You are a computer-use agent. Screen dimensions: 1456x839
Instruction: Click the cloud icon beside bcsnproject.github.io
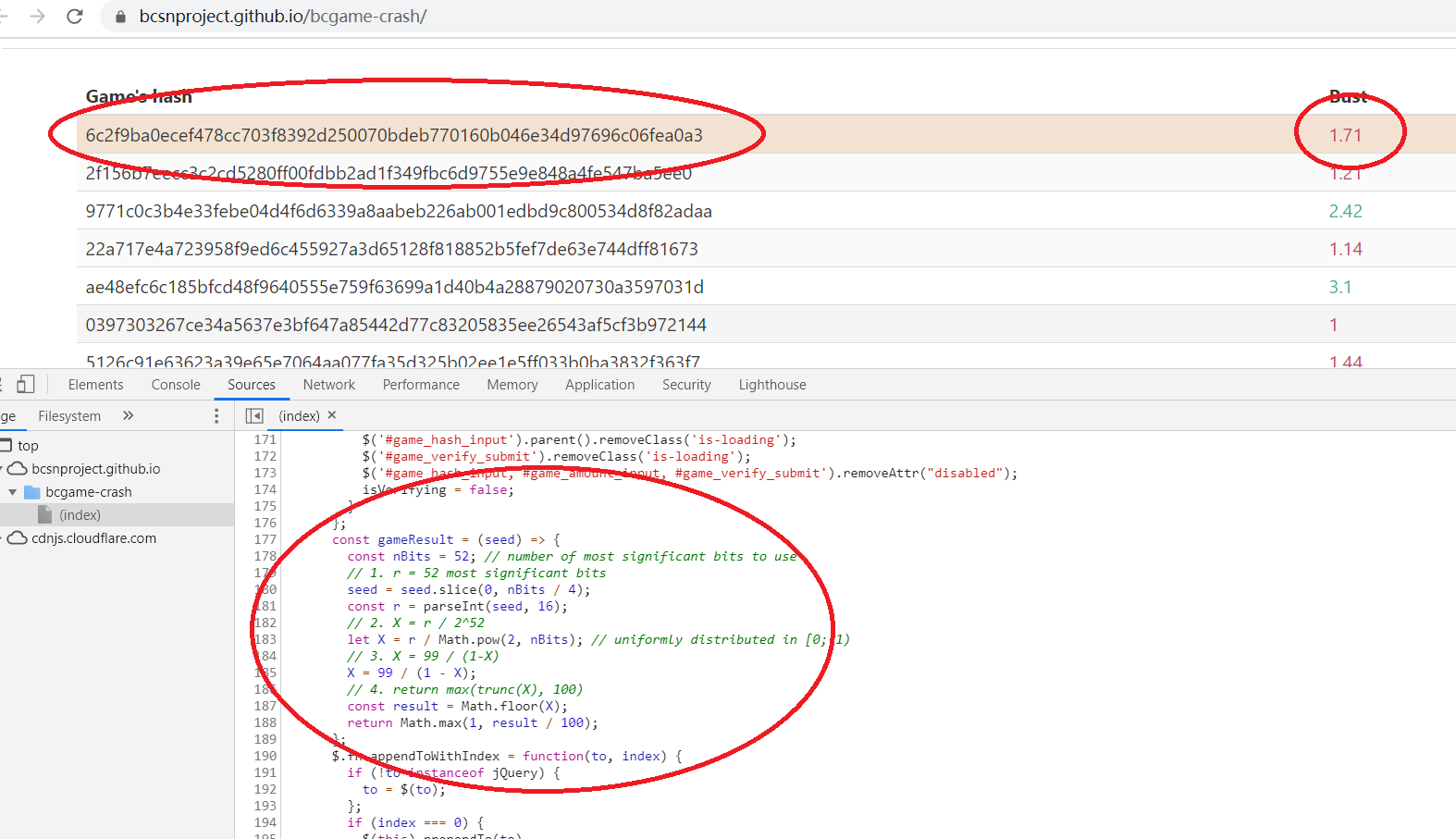17,469
